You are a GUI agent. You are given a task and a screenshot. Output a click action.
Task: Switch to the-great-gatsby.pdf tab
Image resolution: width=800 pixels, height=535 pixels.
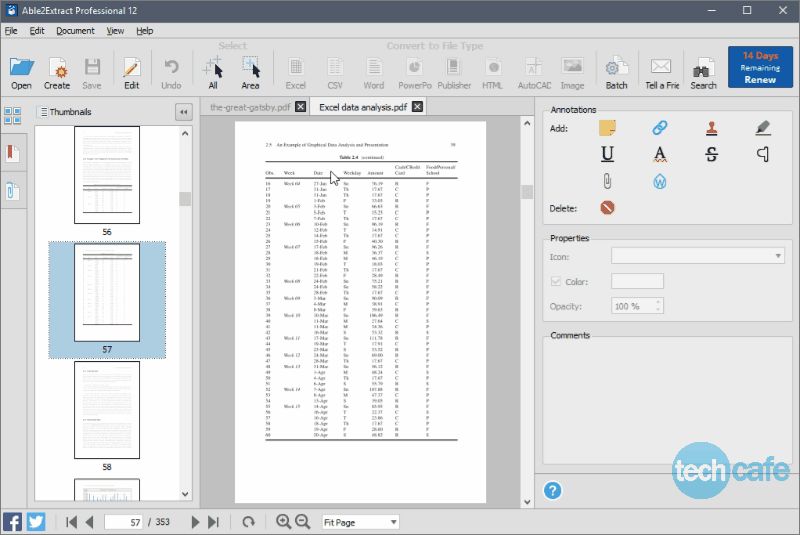(250, 107)
